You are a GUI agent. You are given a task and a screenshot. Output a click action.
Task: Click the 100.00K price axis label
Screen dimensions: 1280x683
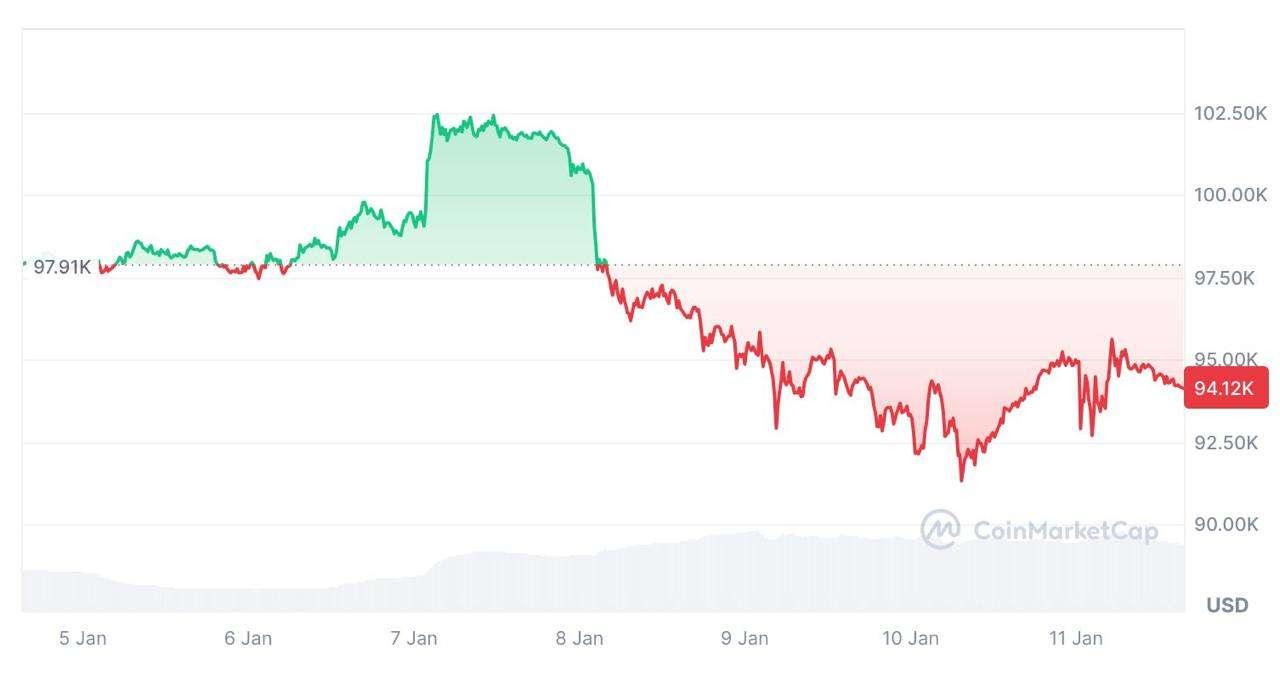point(1230,195)
